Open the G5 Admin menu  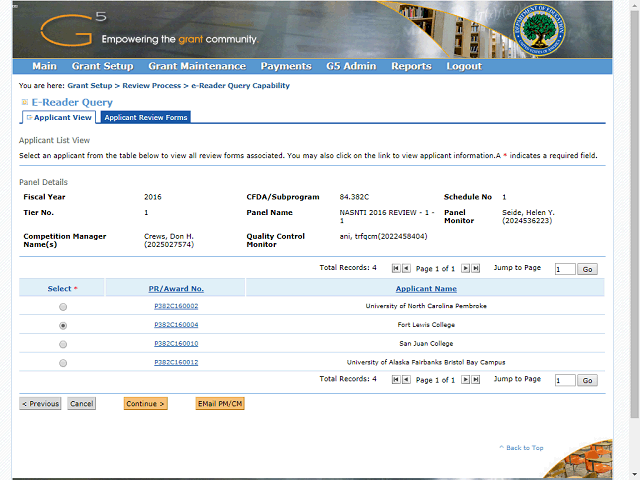coord(351,66)
